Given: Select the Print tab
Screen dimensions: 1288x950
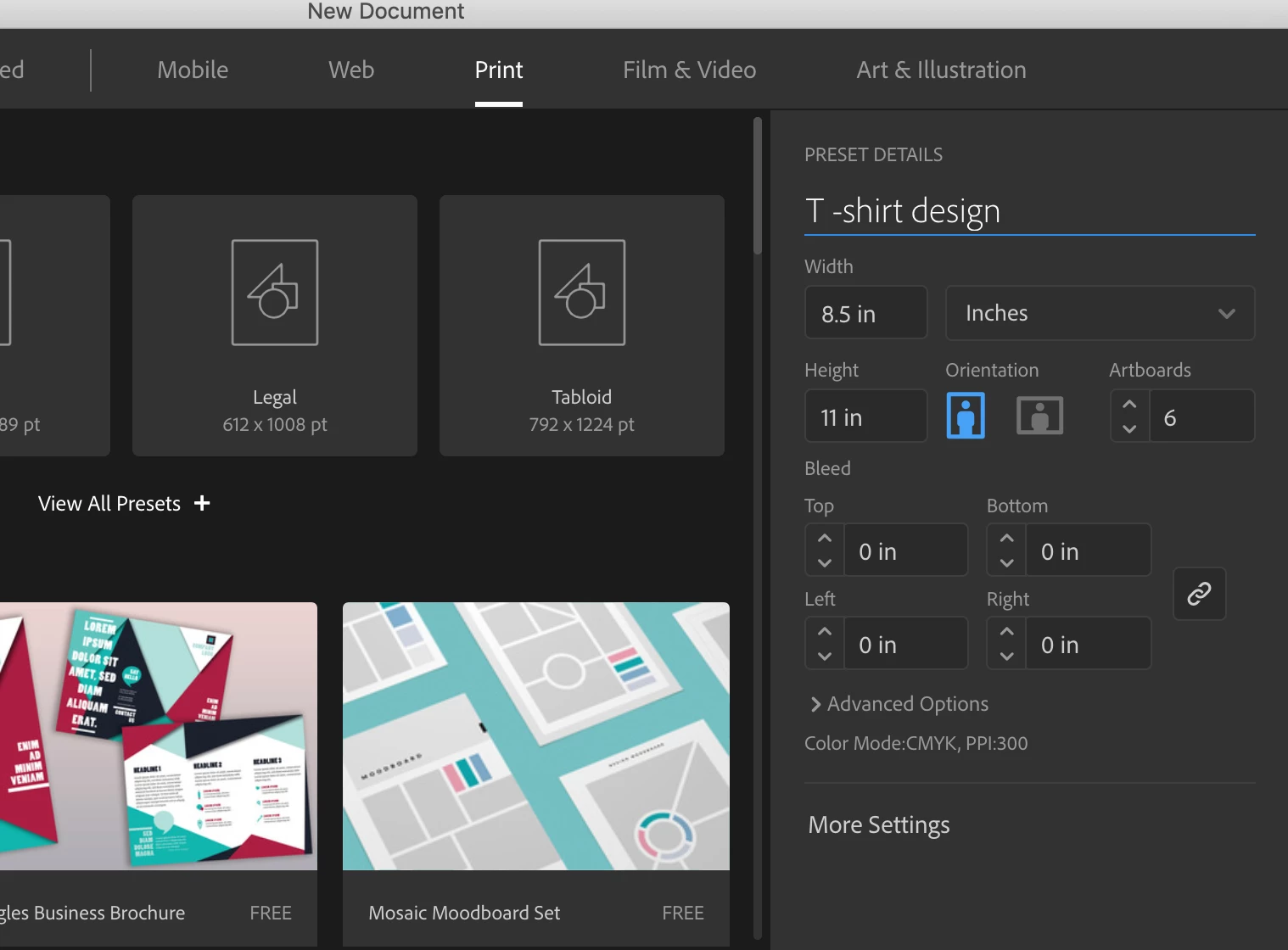Looking at the screenshot, I should coord(499,70).
